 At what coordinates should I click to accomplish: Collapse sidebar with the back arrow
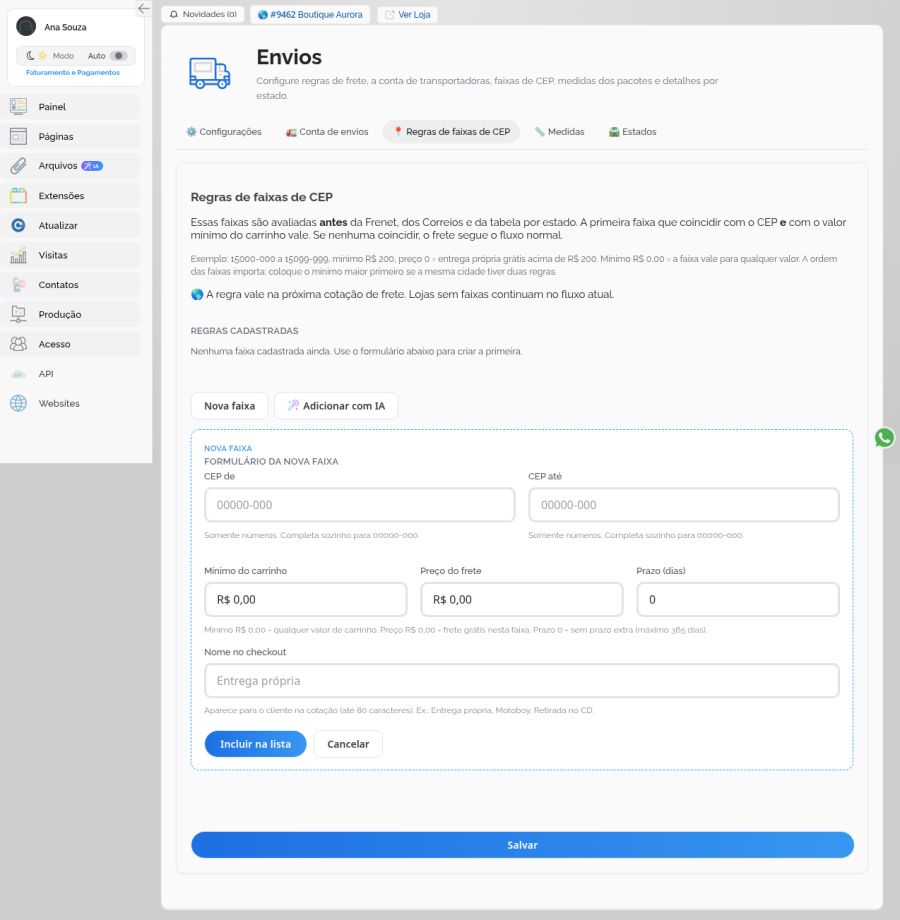[x=144, y=8]
